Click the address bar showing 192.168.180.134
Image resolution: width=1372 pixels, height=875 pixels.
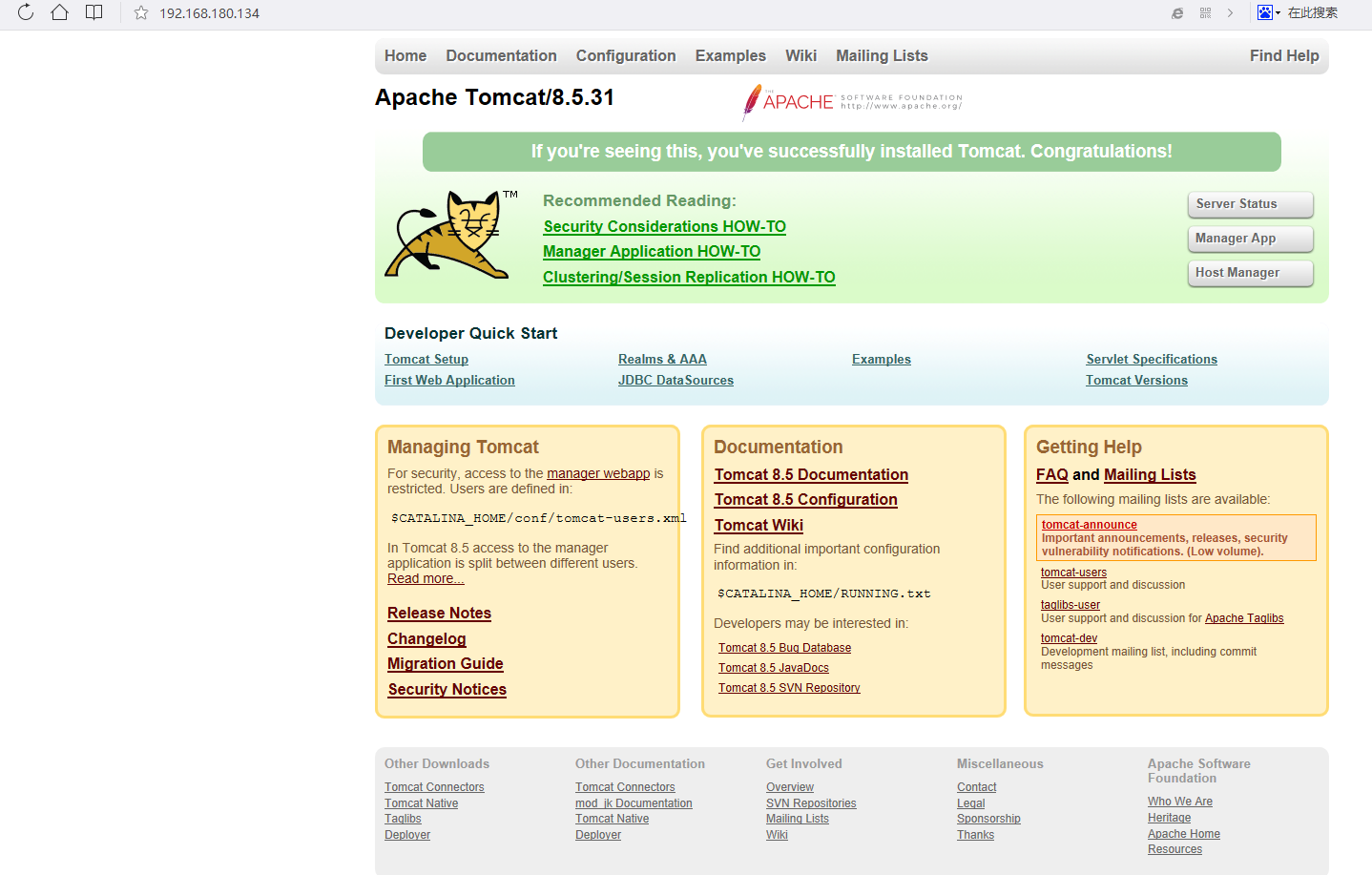pos(209,13)
